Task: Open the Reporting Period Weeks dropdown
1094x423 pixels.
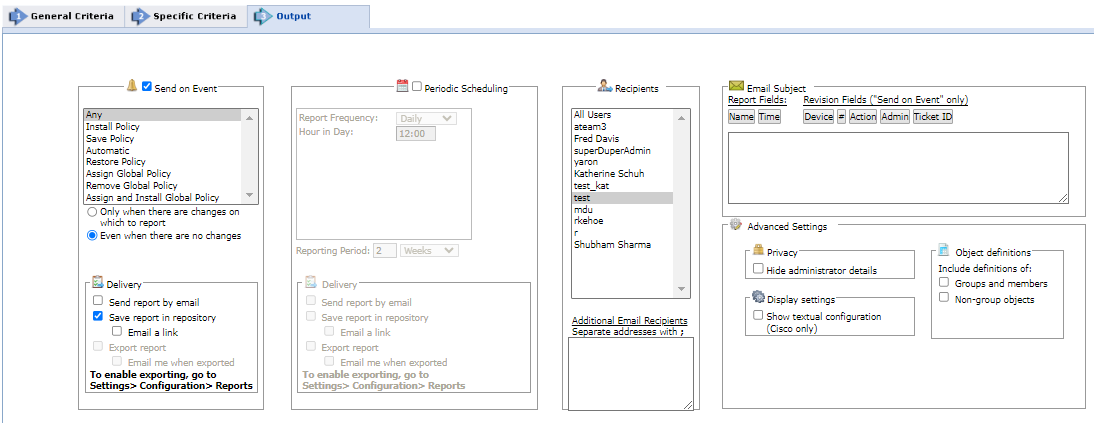Action: [x=429, y=250]
